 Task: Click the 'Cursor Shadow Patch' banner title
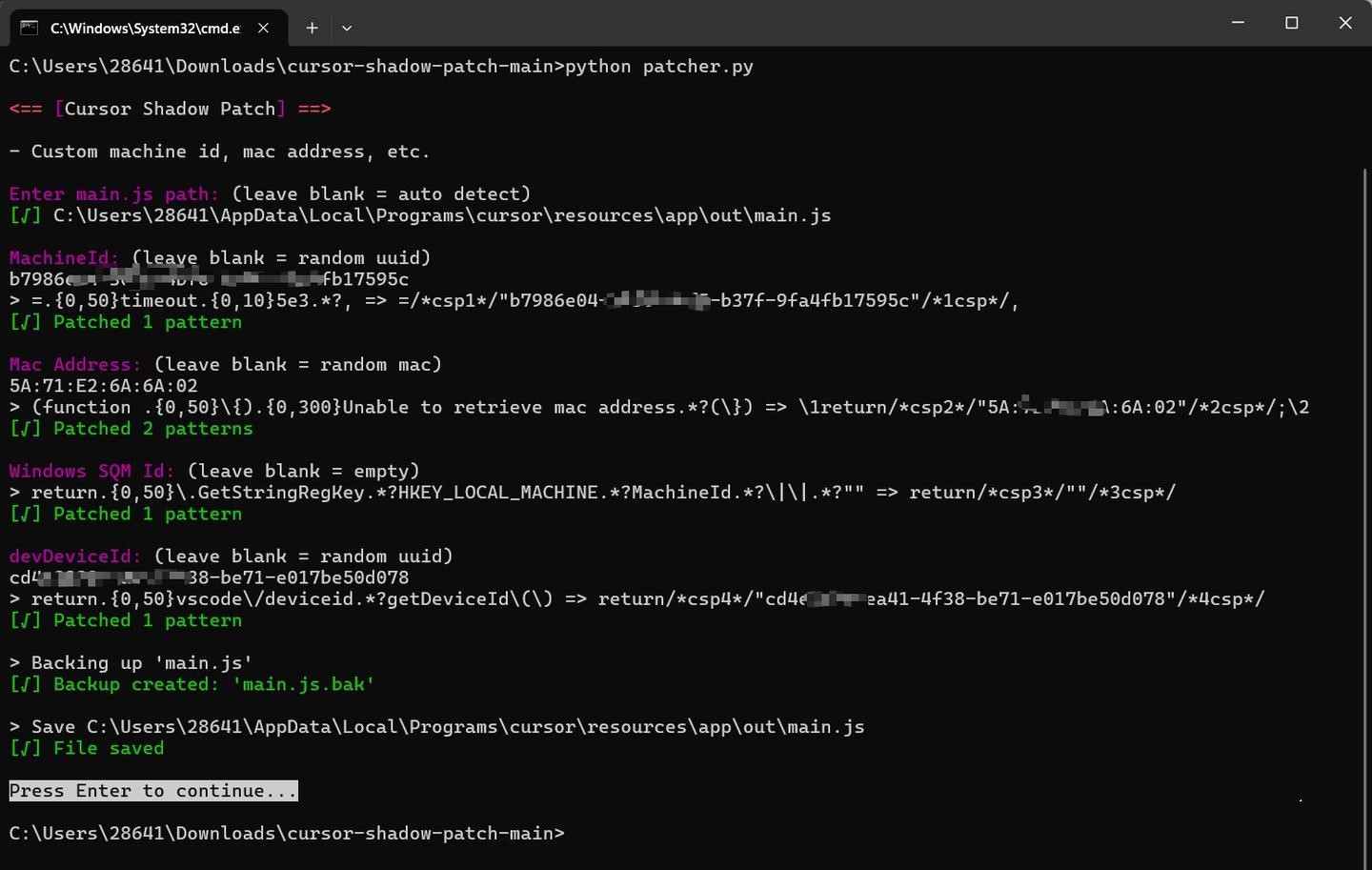pos(170,109)
